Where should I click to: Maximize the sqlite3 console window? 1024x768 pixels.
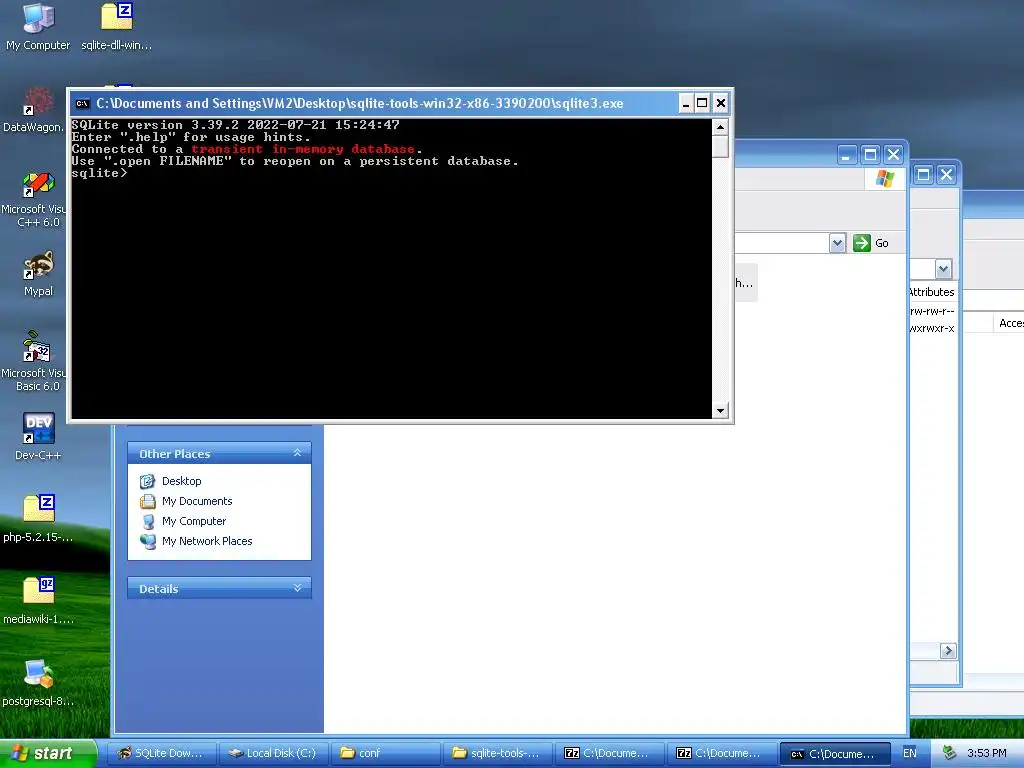click(x=702, y=103)
